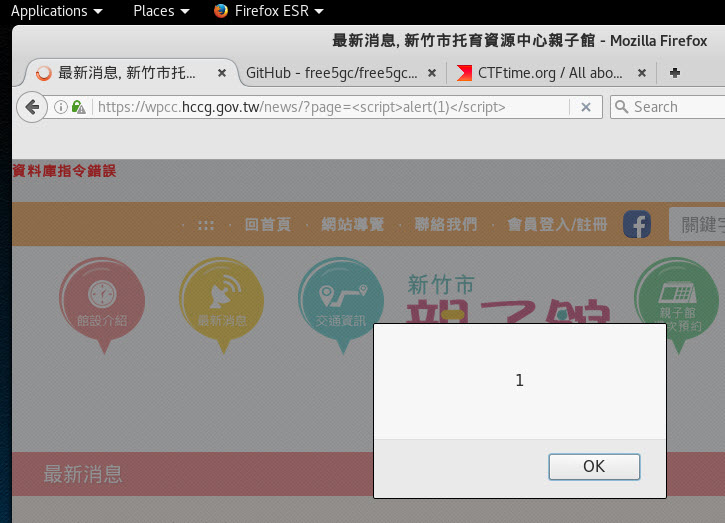Click the 新竹市 親子館 logo

tap(509, 298)
